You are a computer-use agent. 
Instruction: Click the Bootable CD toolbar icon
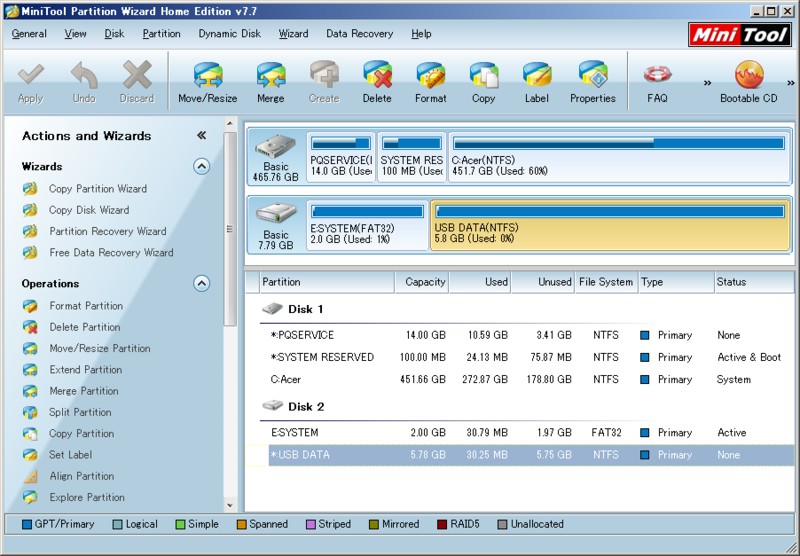click(748, 75)
